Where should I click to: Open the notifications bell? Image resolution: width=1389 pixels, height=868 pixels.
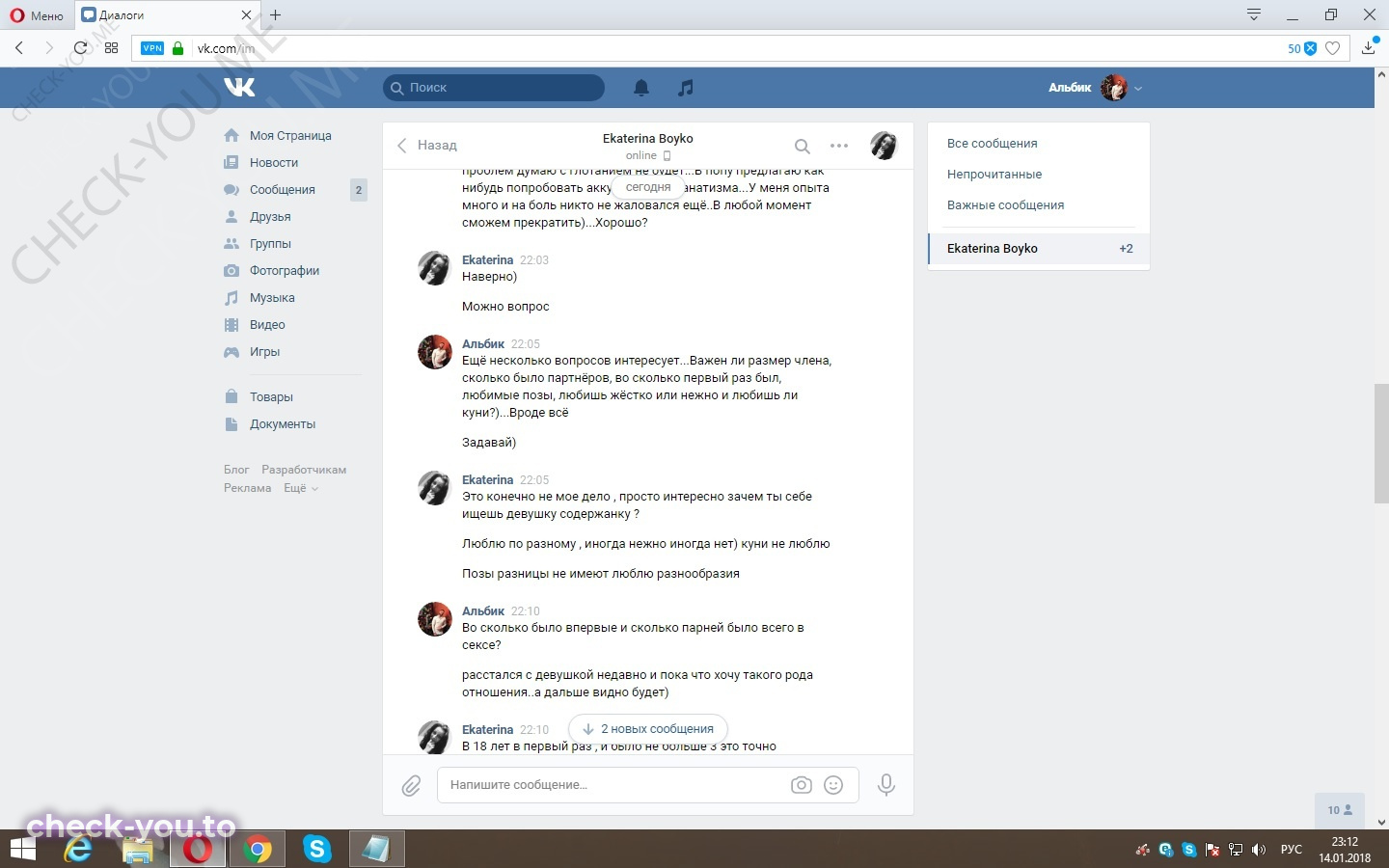(x=641, y=88)
